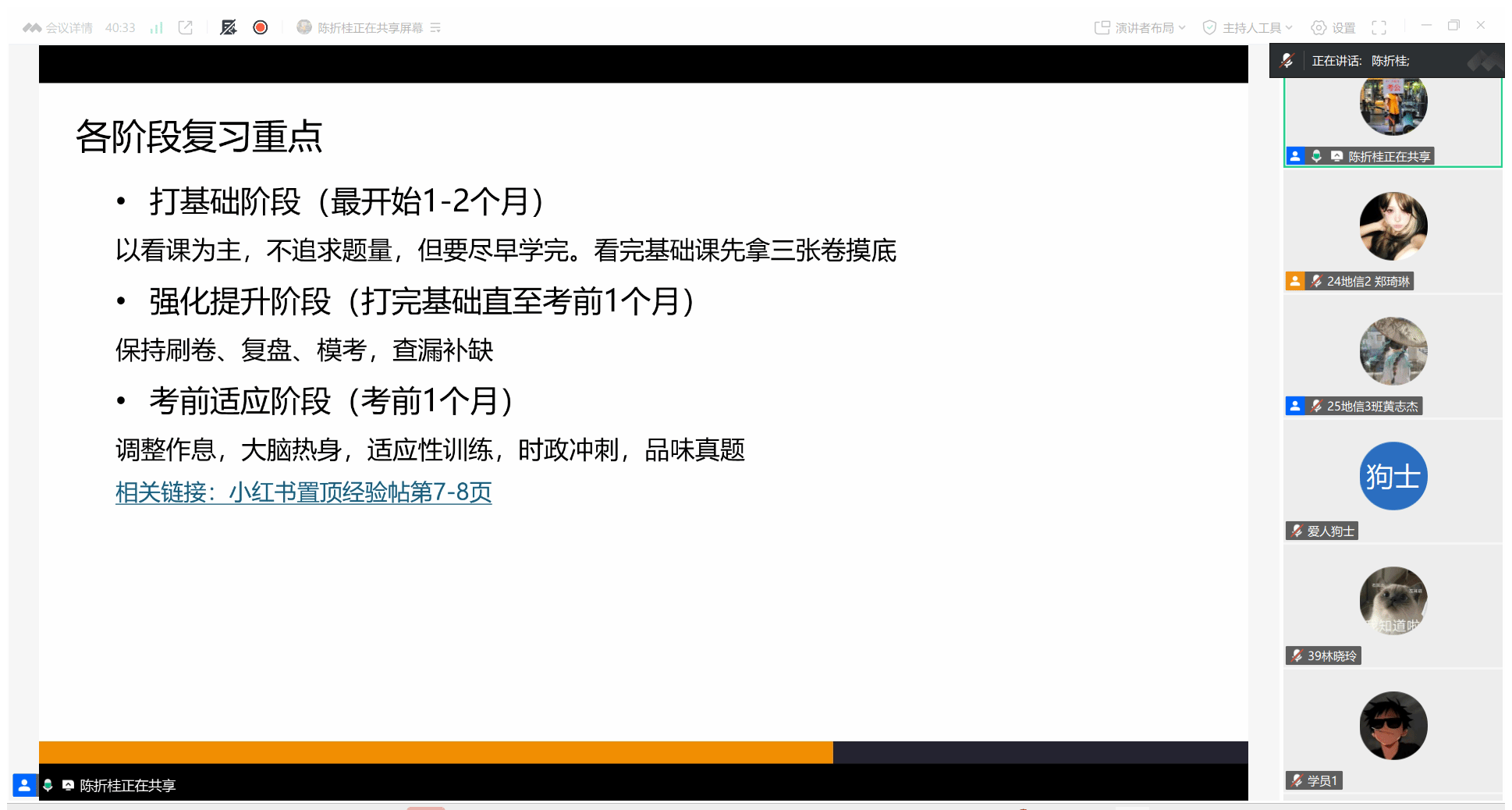This screenshot has width=1512, height=810.
Task: Click the blue 狗士 avatar circle
Action: pyautogui.click(x=1393, y=476)
